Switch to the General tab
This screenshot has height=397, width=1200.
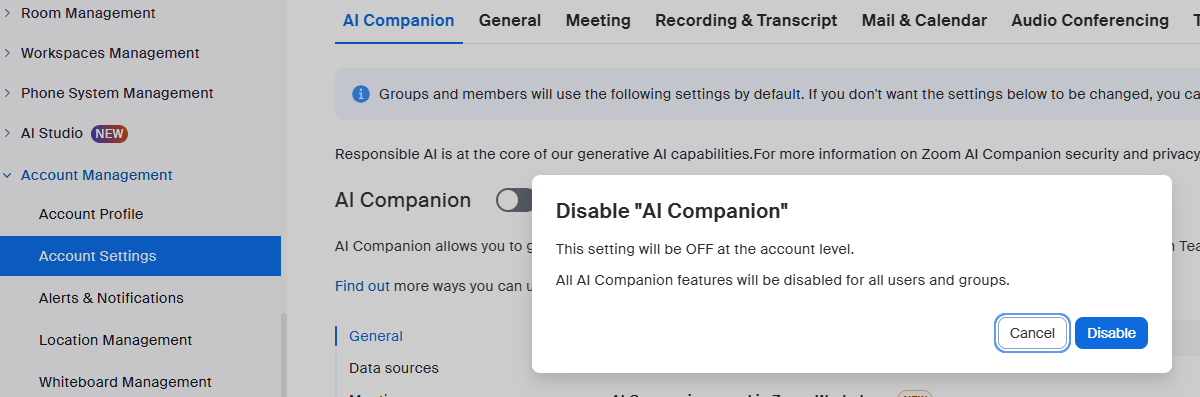click(510, 20)
